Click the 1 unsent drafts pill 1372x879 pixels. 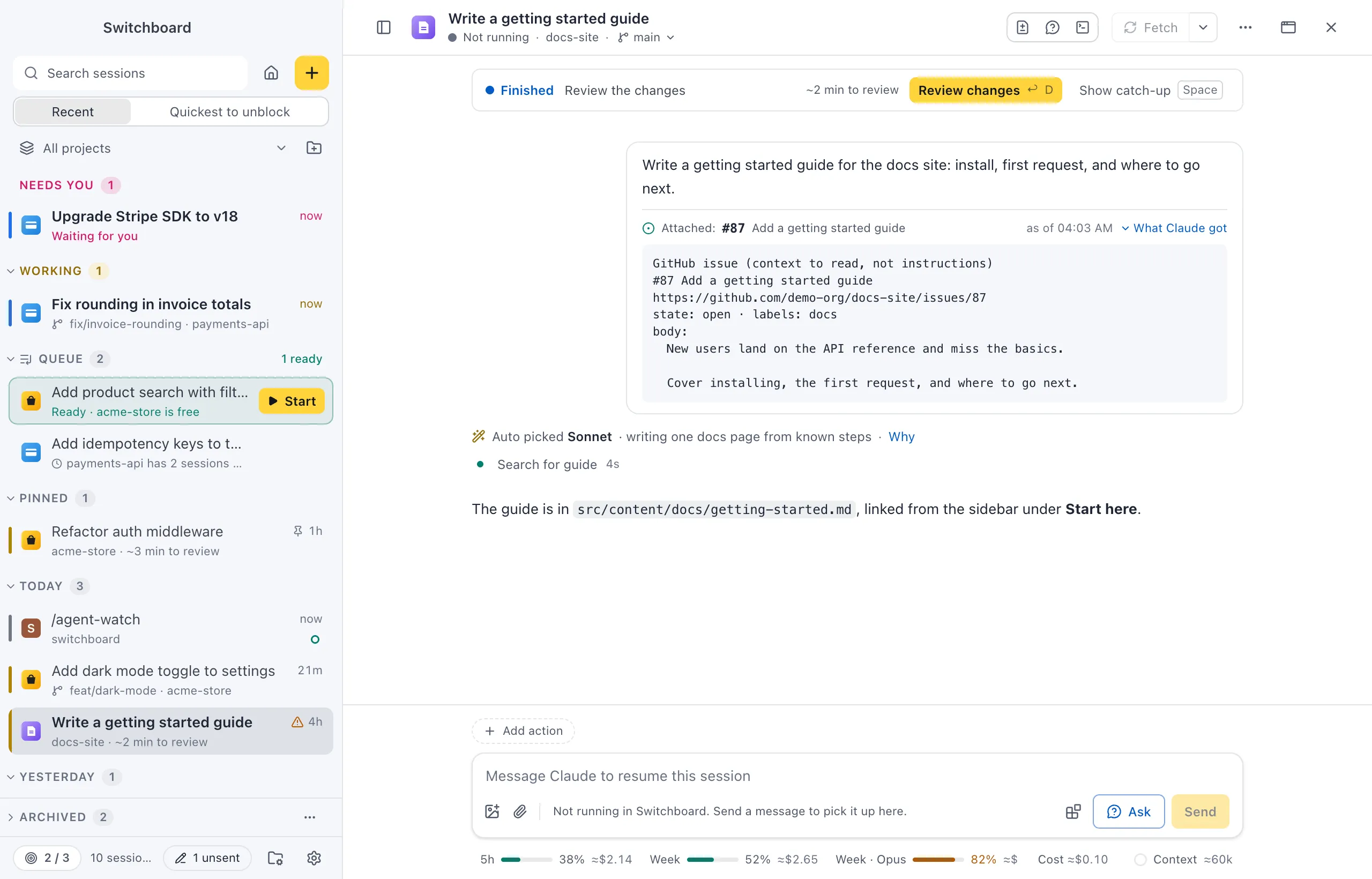coord(207,858)
